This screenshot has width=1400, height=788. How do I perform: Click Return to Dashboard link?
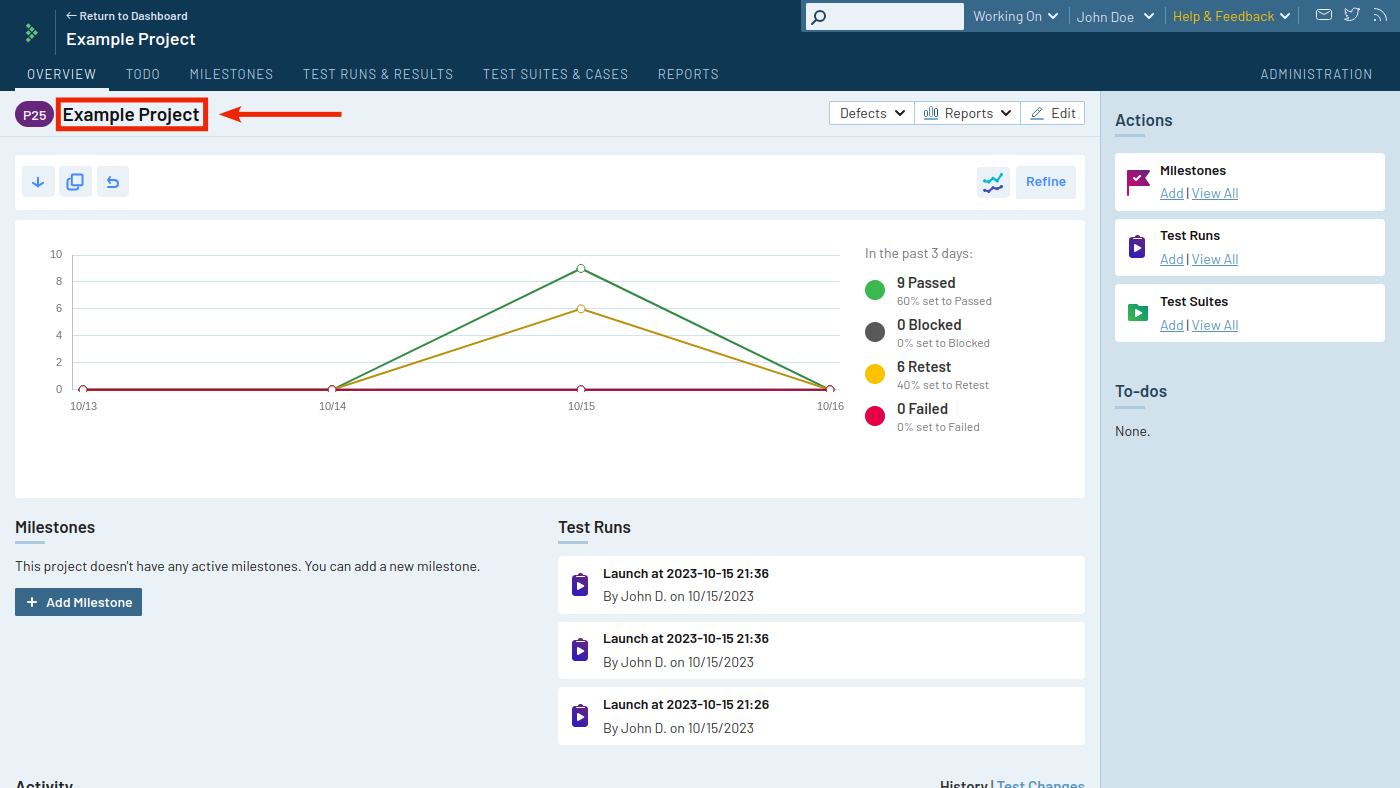[127, 16]
